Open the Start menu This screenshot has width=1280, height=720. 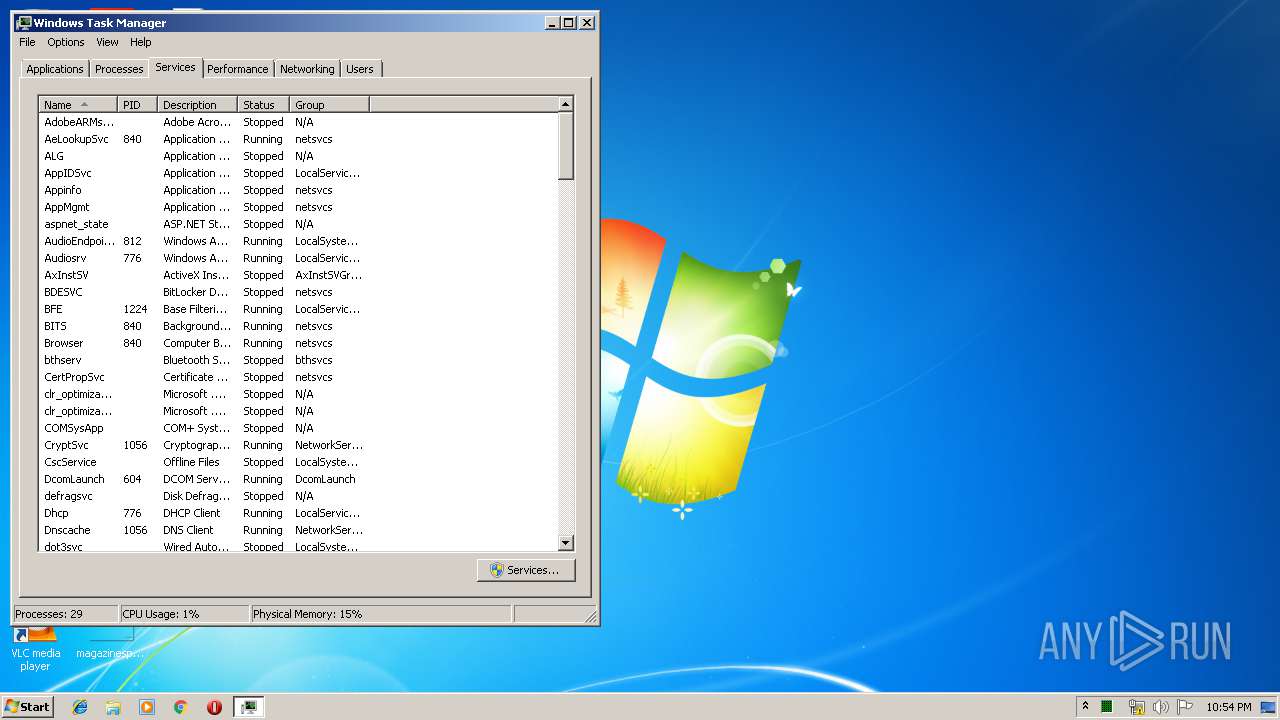tap(27, 706)
